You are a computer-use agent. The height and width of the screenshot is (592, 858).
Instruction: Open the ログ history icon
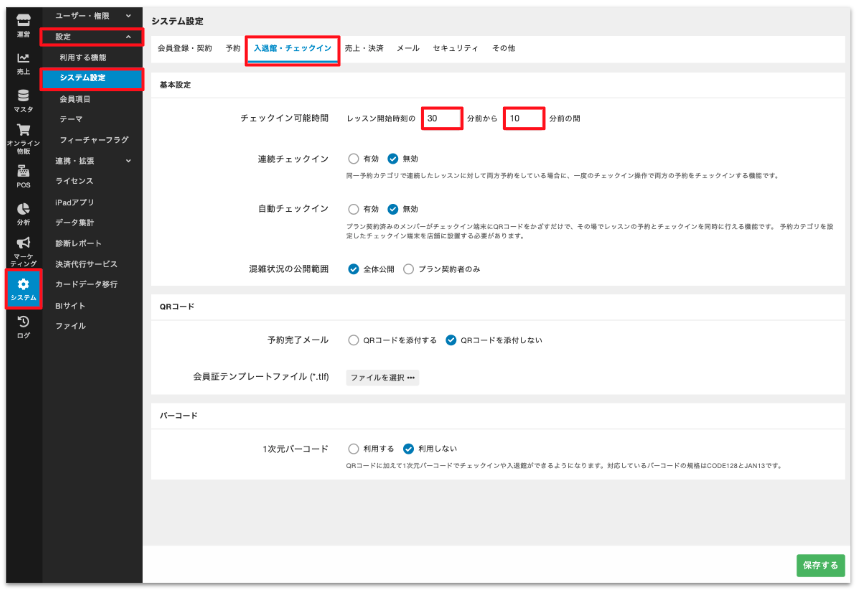(x=23, y=327)
